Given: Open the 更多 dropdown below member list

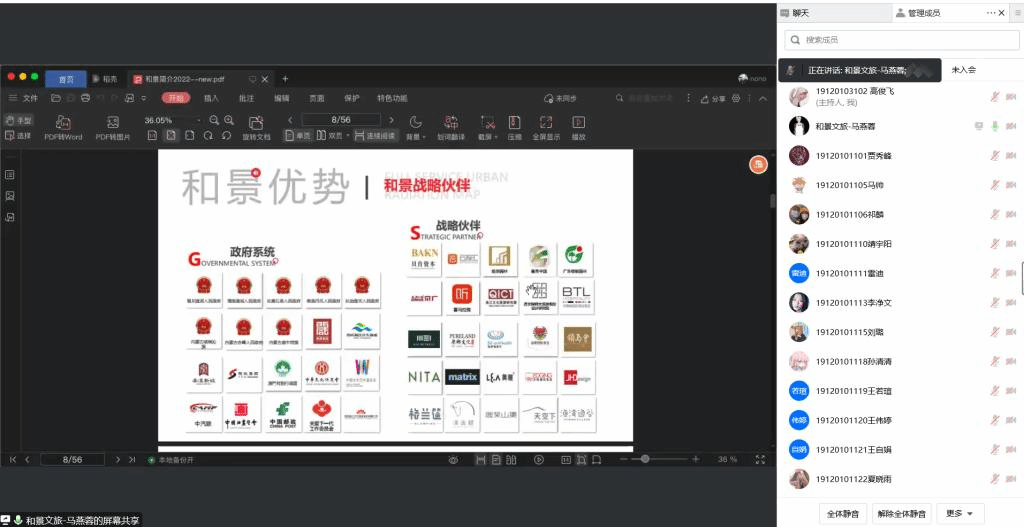Looking at the screenshot, I should [x=958, y=513].
